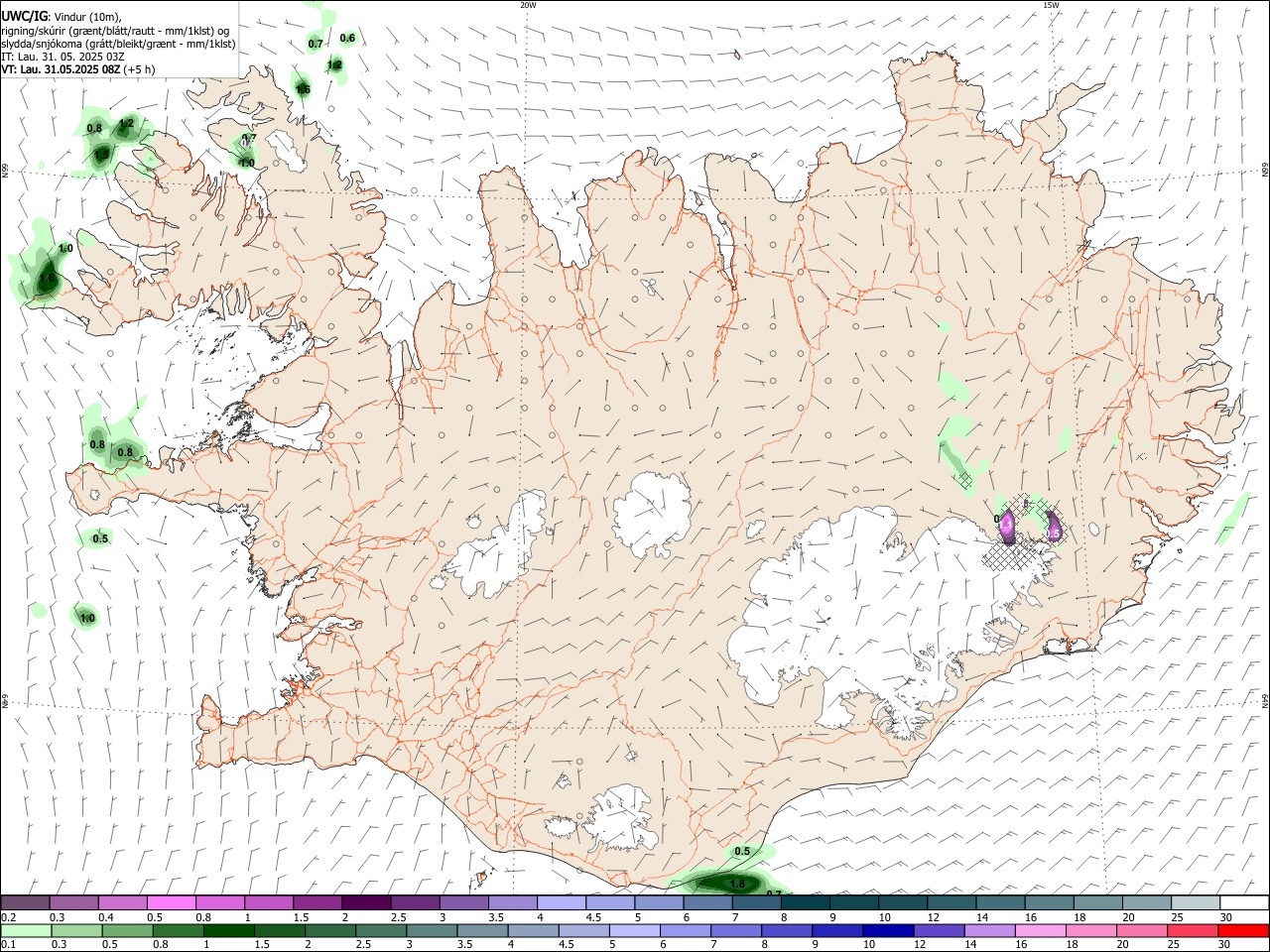1270x952 pixels.
Task: Click the 0.6 precipitation value label
Action: tap(347, 38)
